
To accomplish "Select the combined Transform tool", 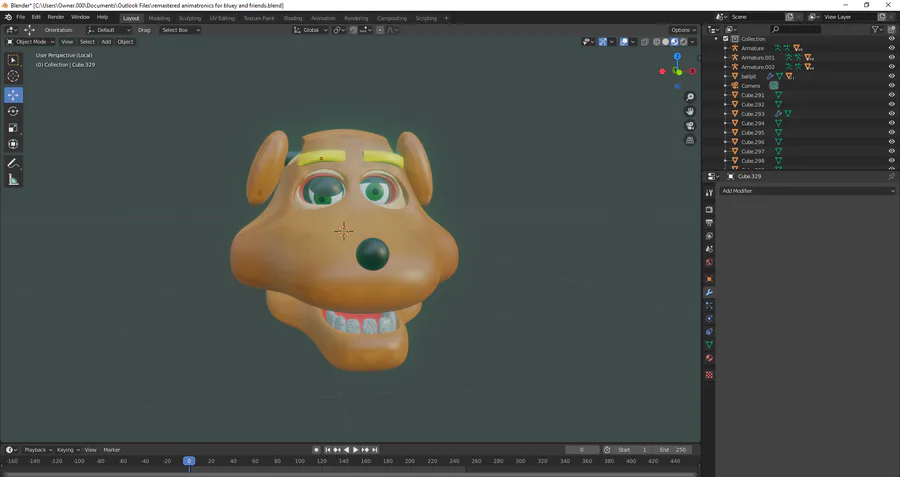I will click(13, 145).
